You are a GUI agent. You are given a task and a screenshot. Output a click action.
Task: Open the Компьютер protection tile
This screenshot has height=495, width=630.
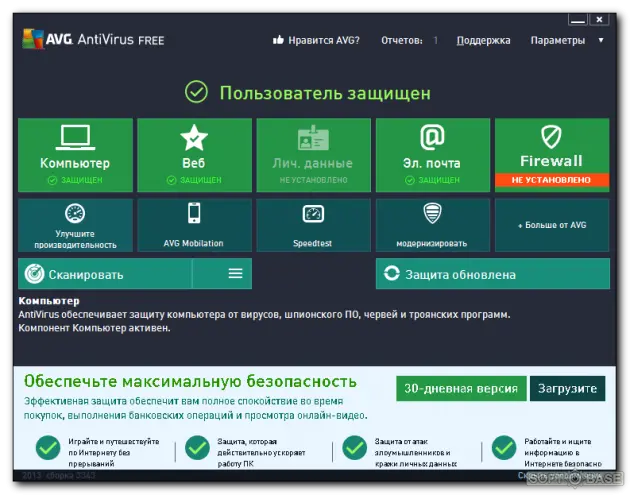(x=75, y=154)
